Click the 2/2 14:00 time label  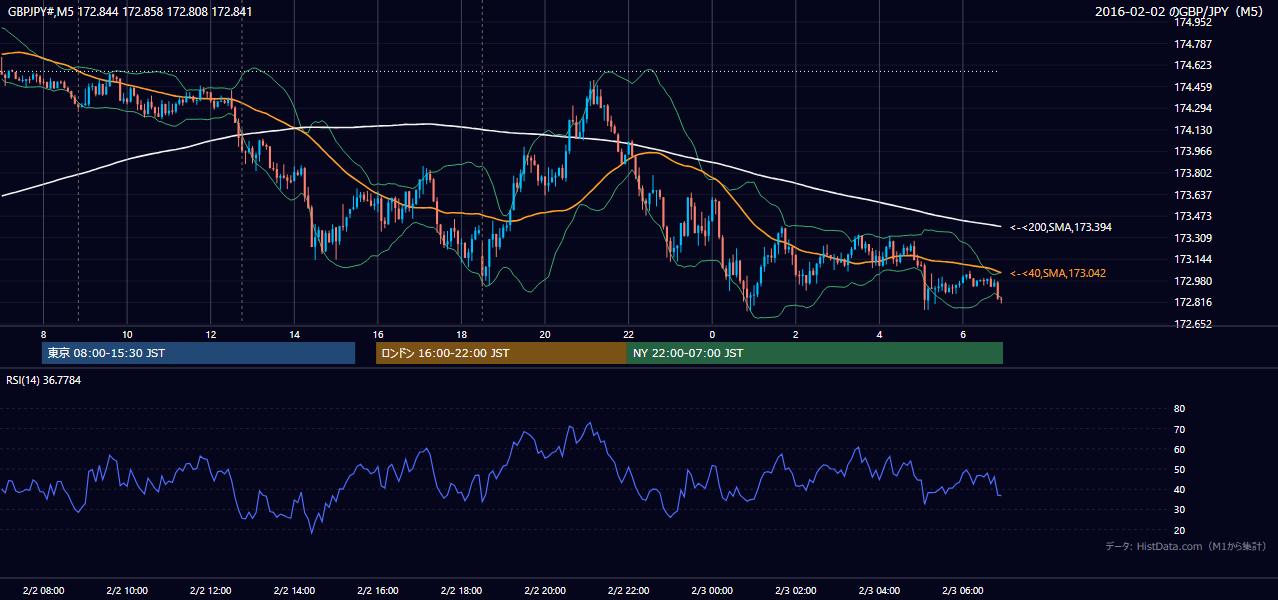294,591
